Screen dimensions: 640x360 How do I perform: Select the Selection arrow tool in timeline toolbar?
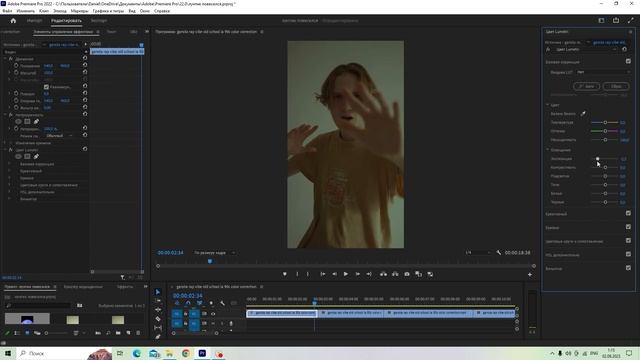158,292
